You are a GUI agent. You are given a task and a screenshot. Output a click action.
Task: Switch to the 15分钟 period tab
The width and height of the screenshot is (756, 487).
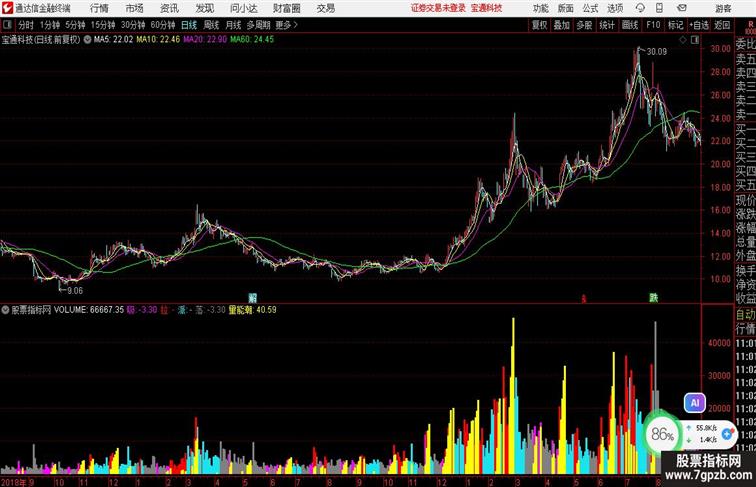103,25
